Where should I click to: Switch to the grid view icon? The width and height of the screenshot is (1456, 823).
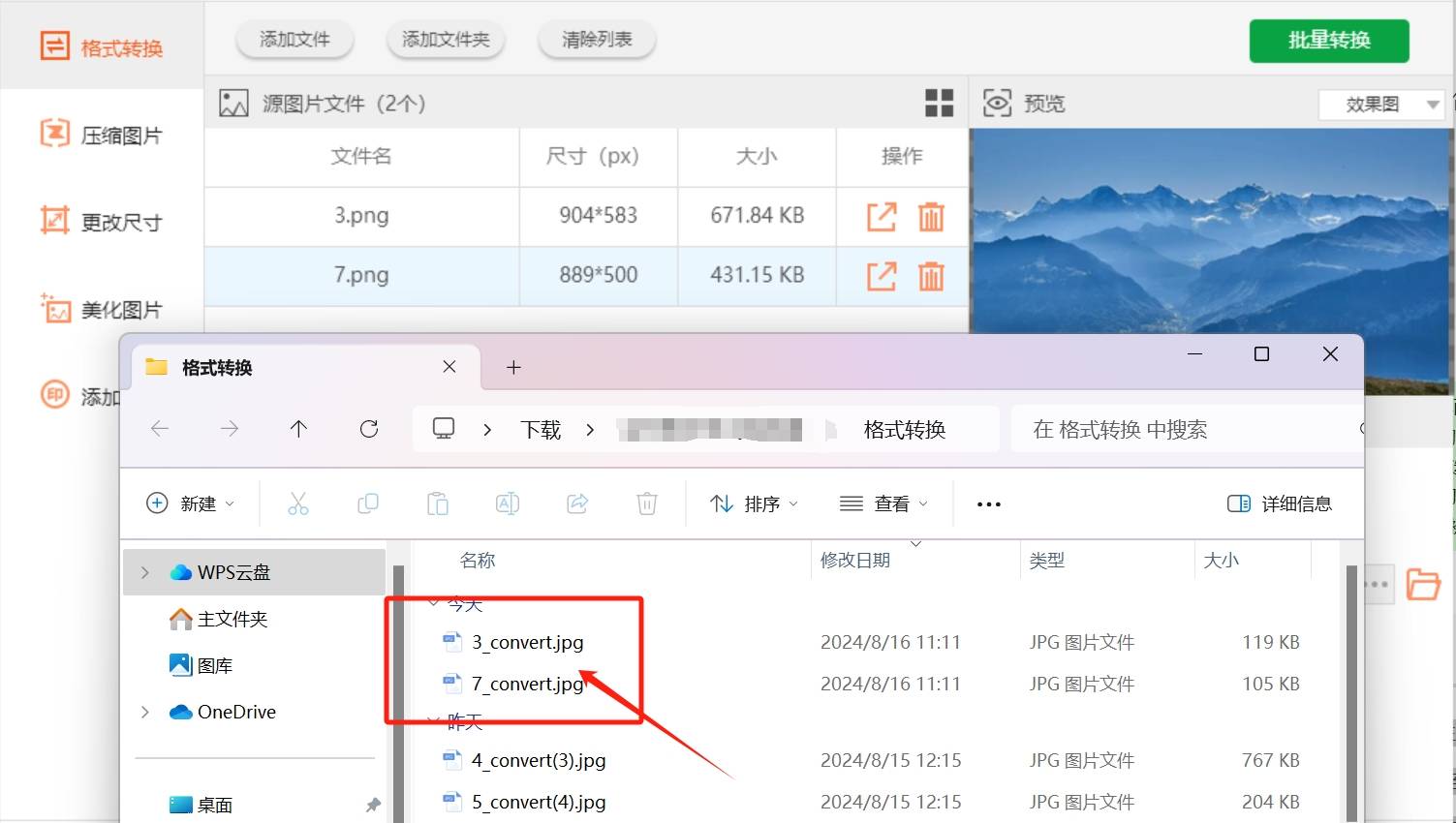[x=939, y=103]
